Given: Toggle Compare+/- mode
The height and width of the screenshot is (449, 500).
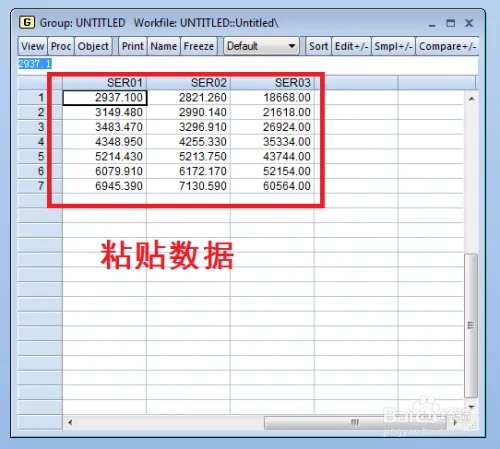Looking at the screenshot, I should click(447, 46).
